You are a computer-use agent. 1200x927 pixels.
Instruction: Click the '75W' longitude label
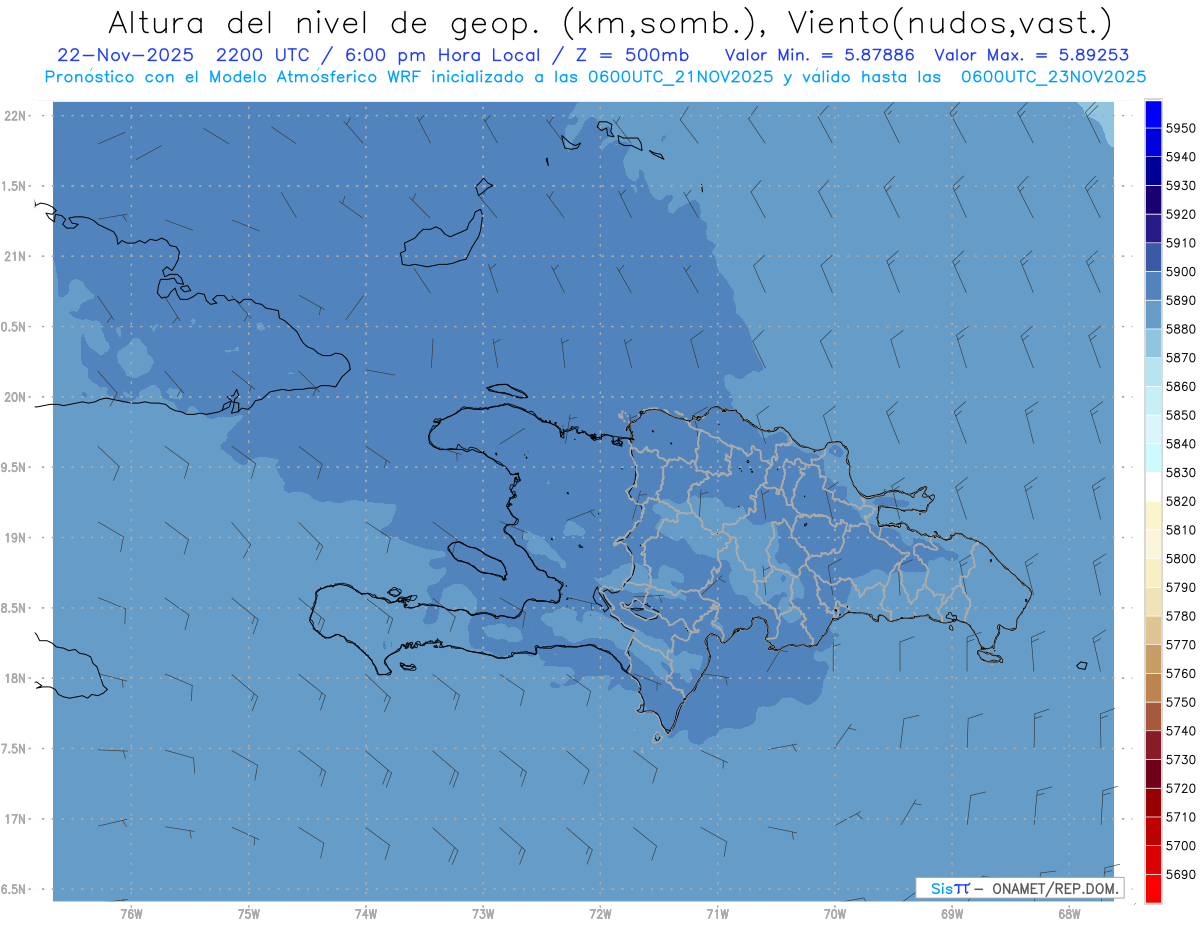coord(248,914)
